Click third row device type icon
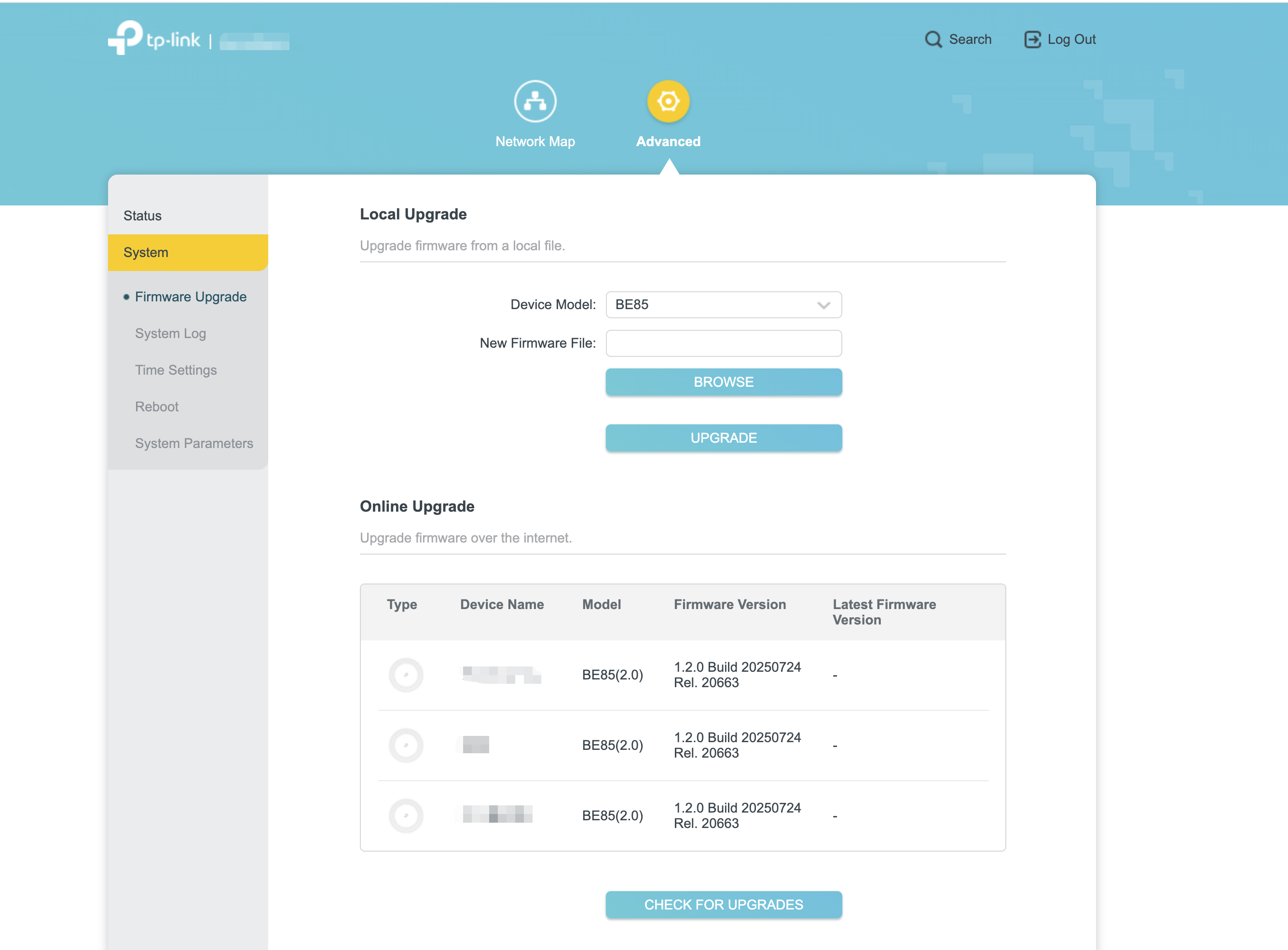Image resolution: width=1288 pixels, height=950 pixels. (x=406, y=815)
